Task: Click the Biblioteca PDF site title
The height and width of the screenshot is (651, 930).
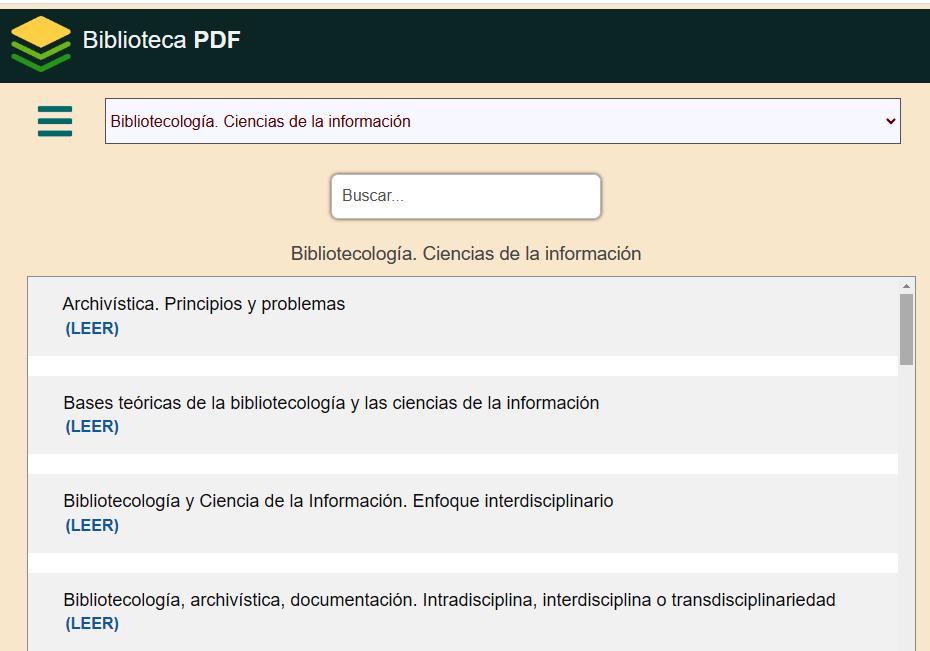Action: click(x=161, y=40)
